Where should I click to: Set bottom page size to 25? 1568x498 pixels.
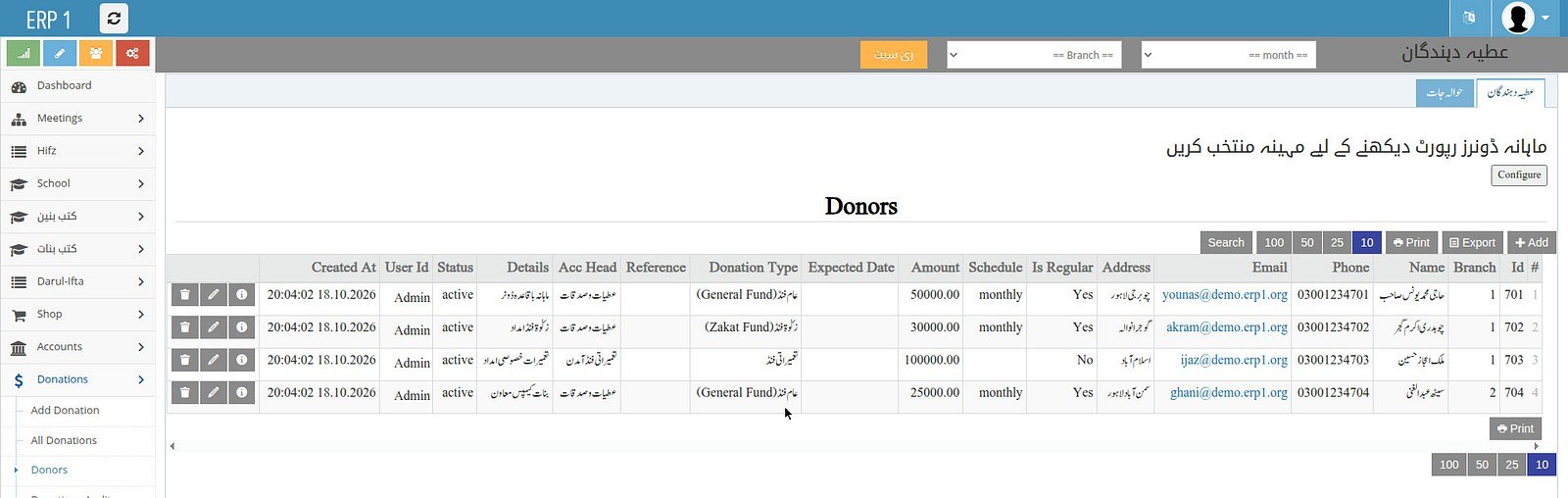tap(1512, 465)
